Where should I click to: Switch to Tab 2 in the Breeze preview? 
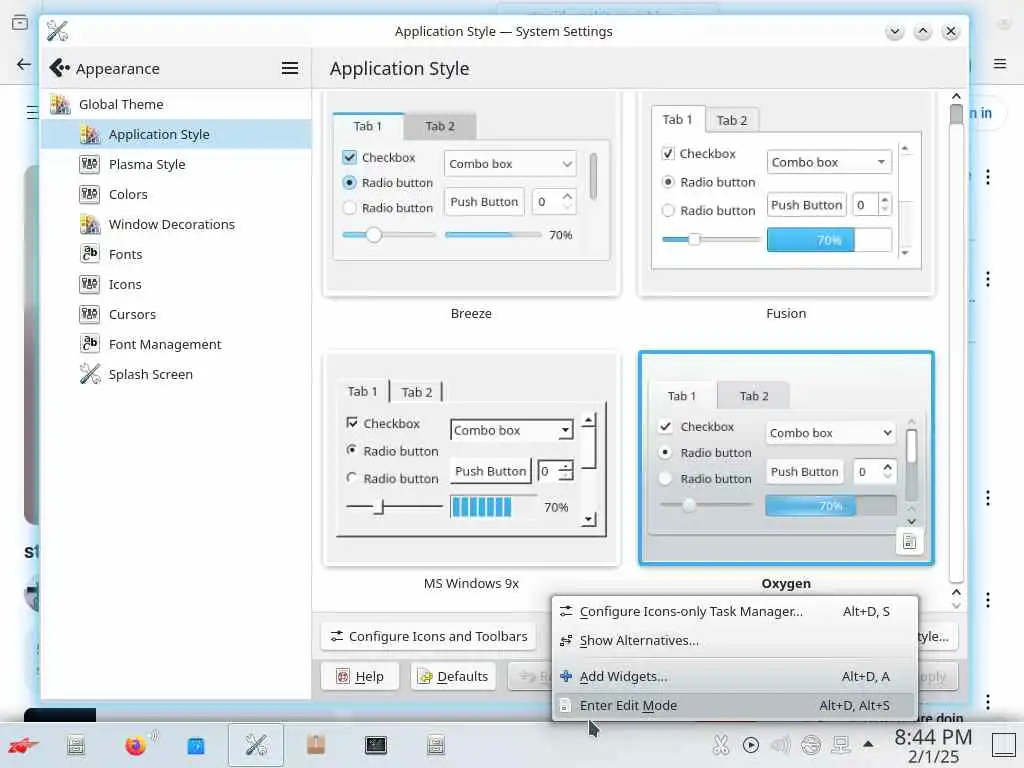coord(440,126)
